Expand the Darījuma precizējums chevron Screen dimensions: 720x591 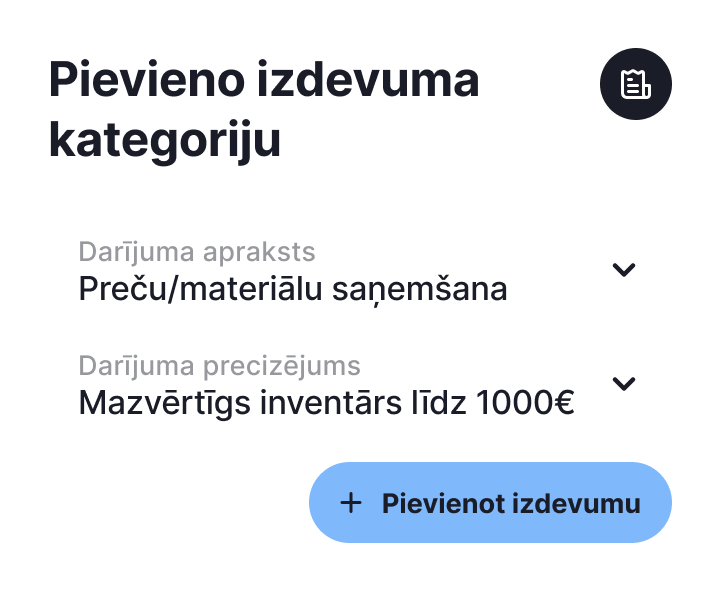[x=624, y=384]
